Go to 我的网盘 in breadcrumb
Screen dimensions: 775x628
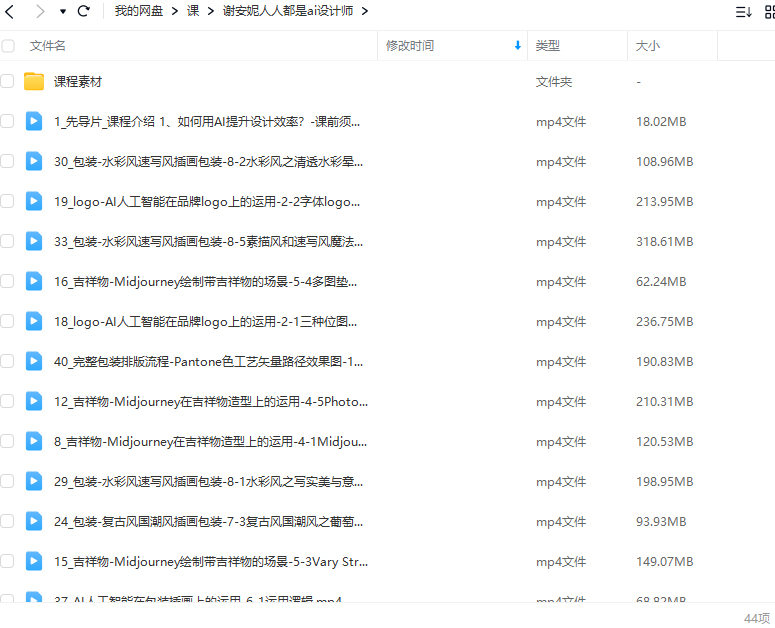139,12
